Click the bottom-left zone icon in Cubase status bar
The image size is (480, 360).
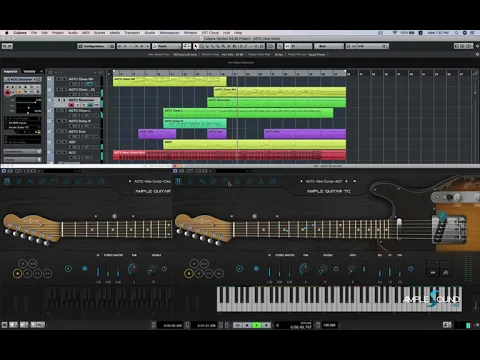[4, 325]
